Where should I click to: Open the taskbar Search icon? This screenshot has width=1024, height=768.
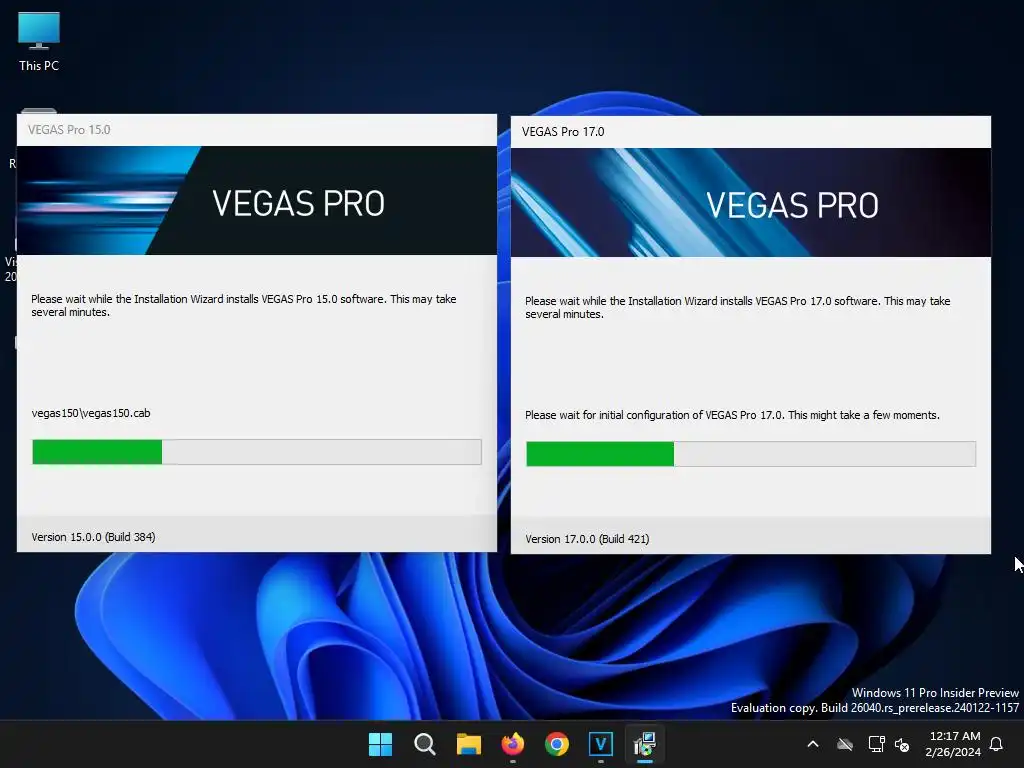click(424, 744)
